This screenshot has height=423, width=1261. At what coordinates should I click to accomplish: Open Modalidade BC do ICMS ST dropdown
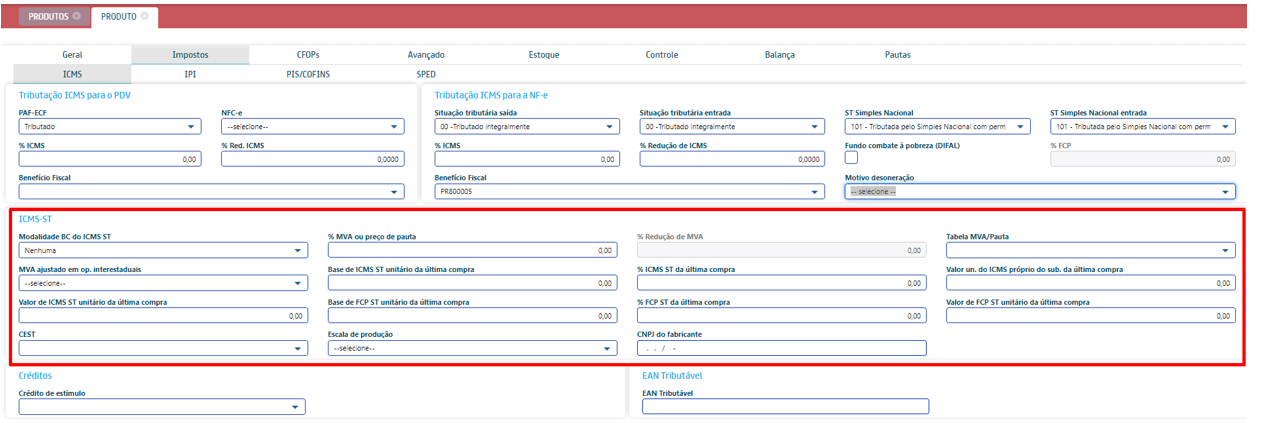coord(163,251)
